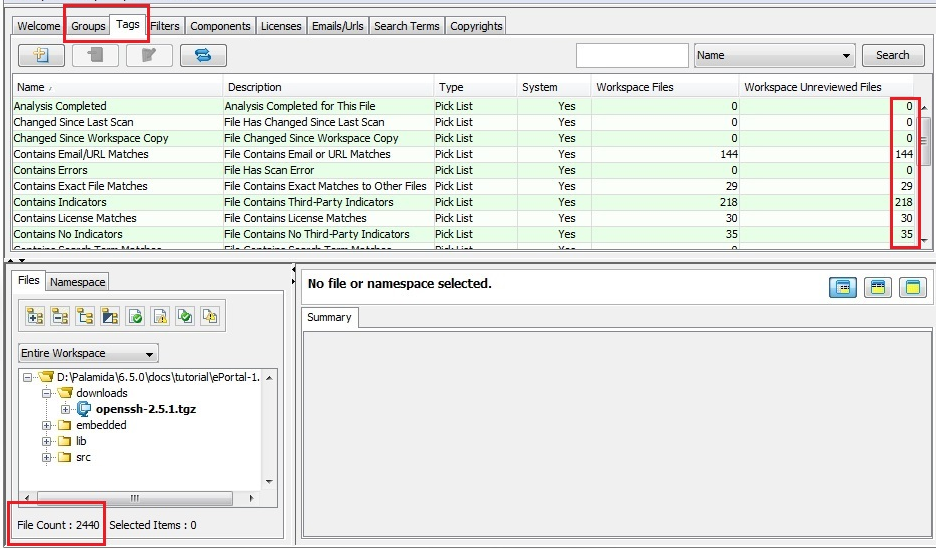Click the add new tag icon
The height and width of the screenshot is (549, 936).
[x=41, y=55]
